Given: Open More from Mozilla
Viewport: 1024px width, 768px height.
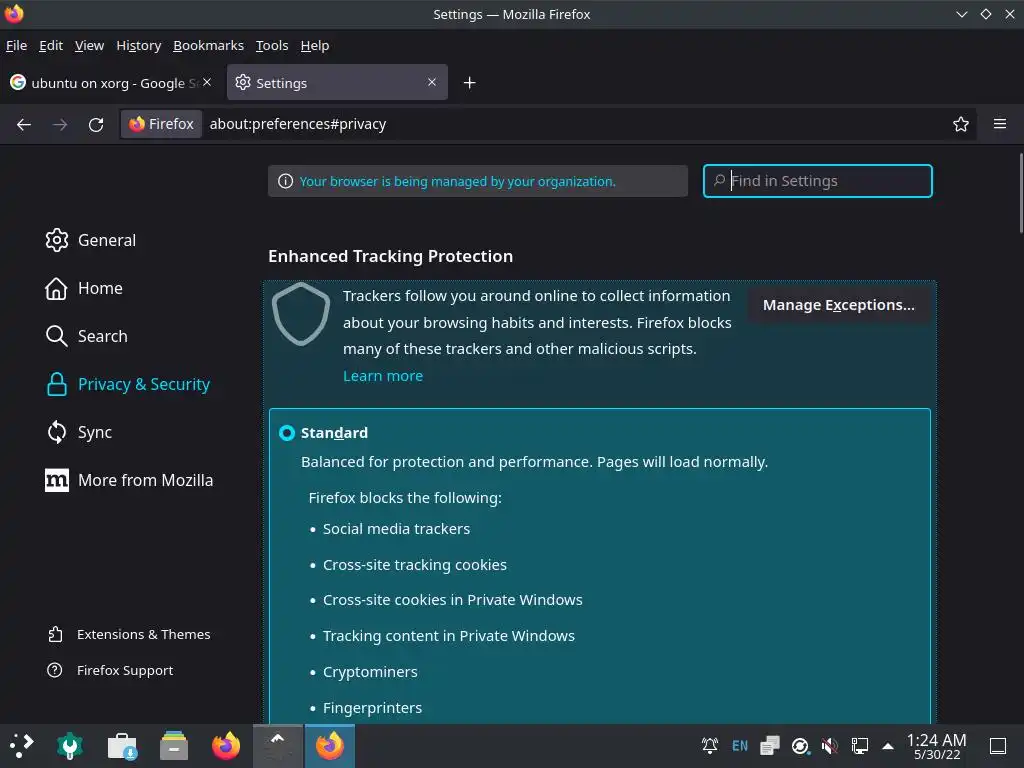Looking at the screenshot, I should 129,480.
